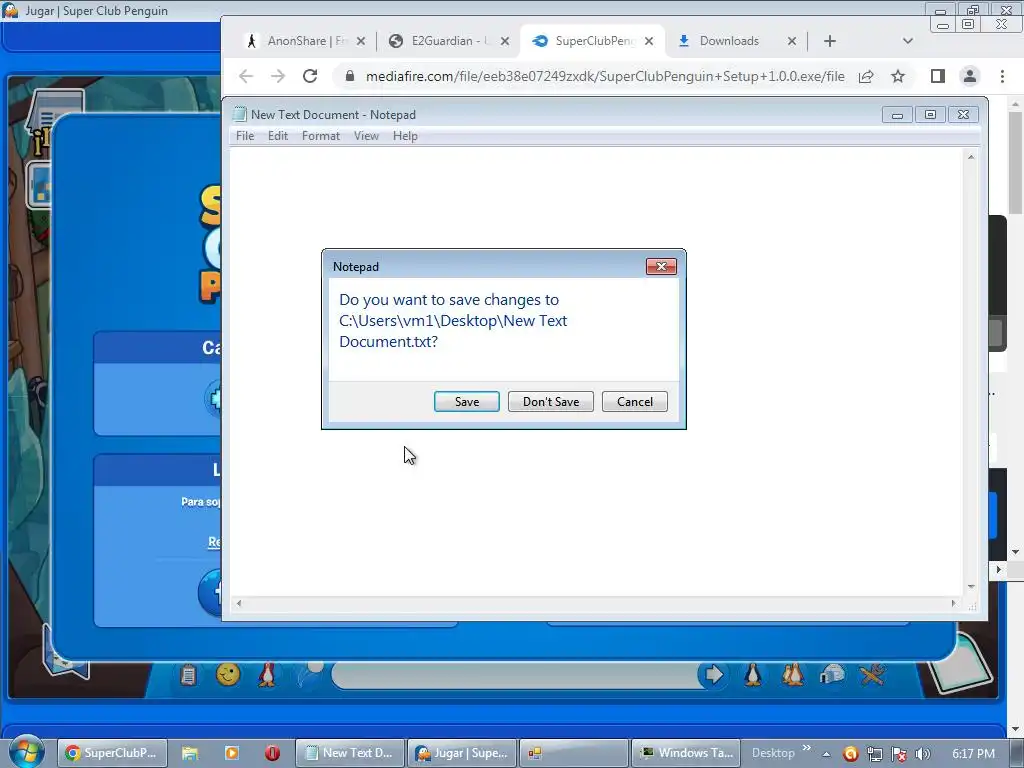The image size is (1024, 768).
Task: Show hidden system tray icons
Action: coord(826,754)
